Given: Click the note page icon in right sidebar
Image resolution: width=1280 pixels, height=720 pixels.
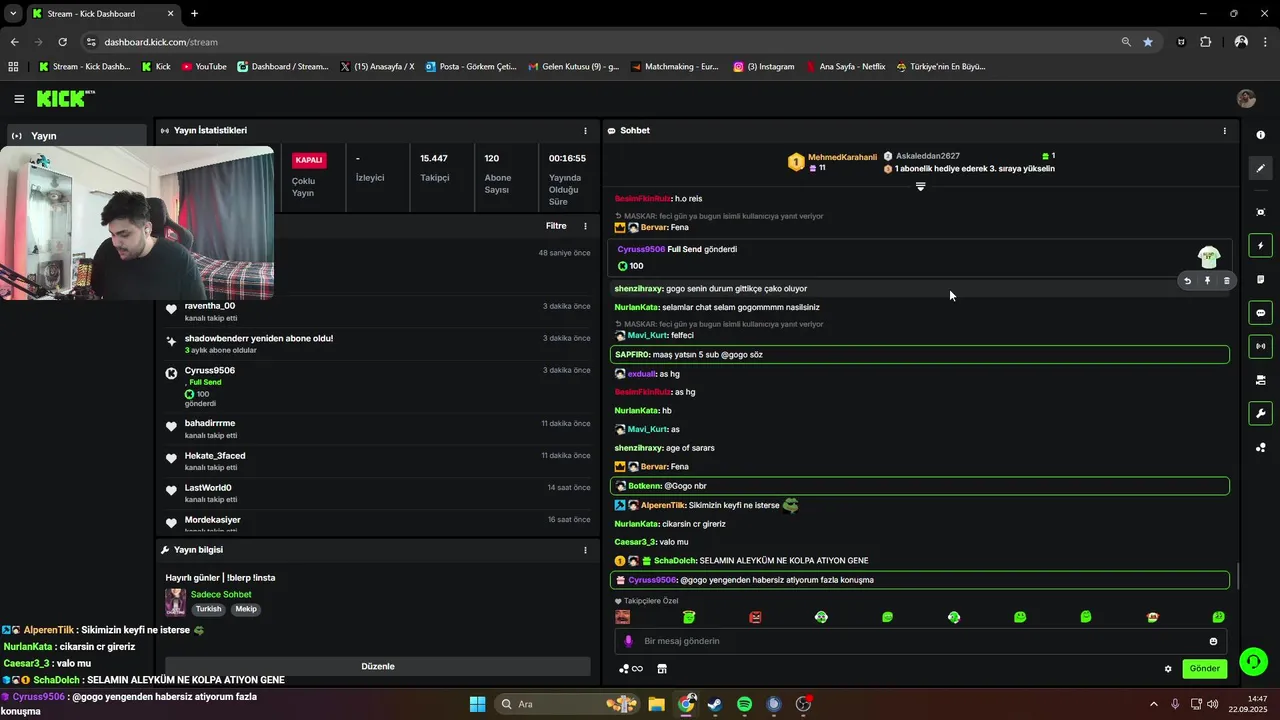Looking at the screenshot, I should (x=1260, y=279).
